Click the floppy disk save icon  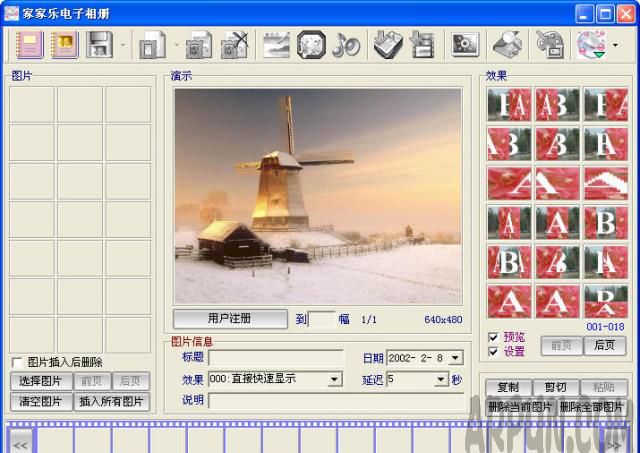point(99,45)
